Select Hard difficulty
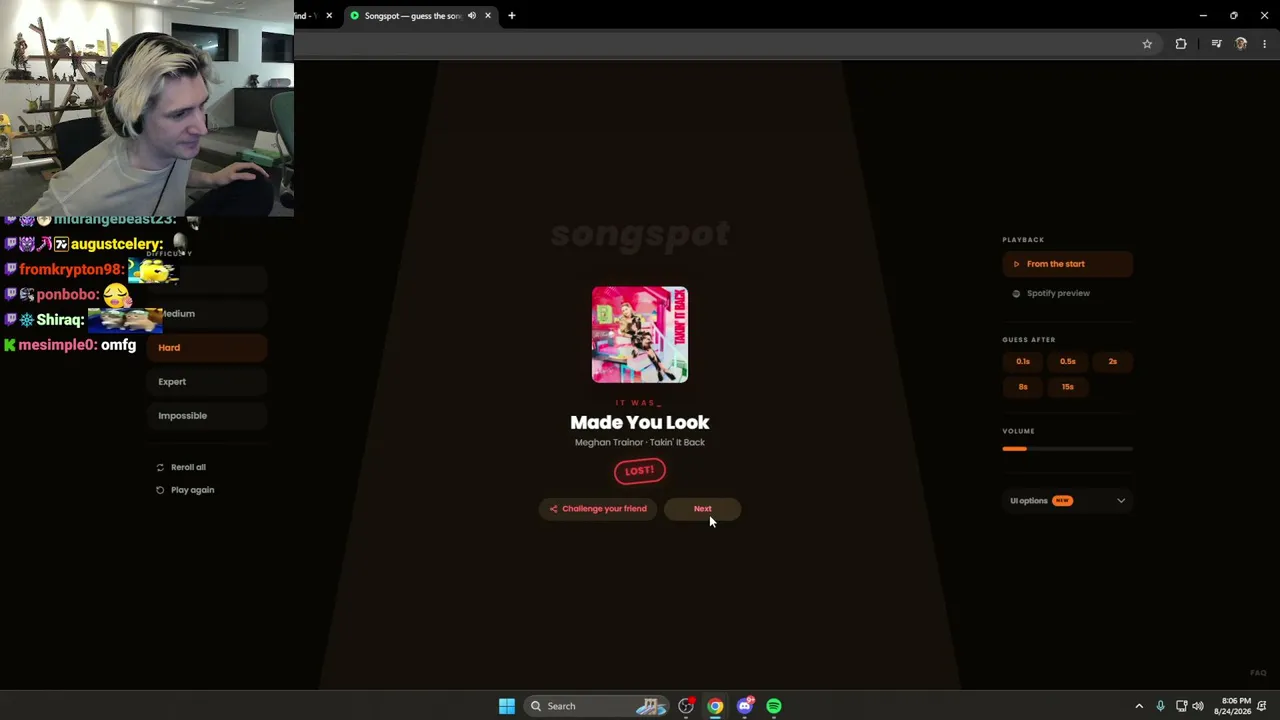Image resolution: width=1280 pixels, height=720 pixels. pyautogui.click(x=207, y=348)
